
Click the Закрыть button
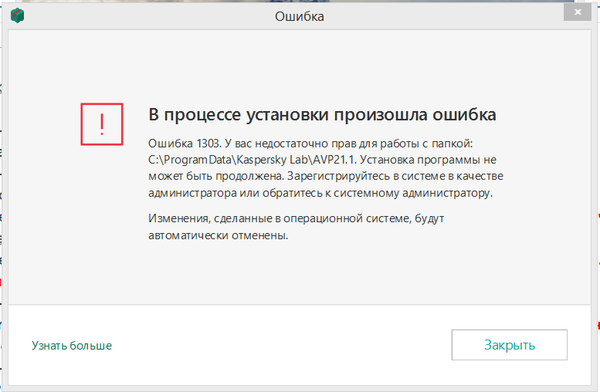point(509,345)
